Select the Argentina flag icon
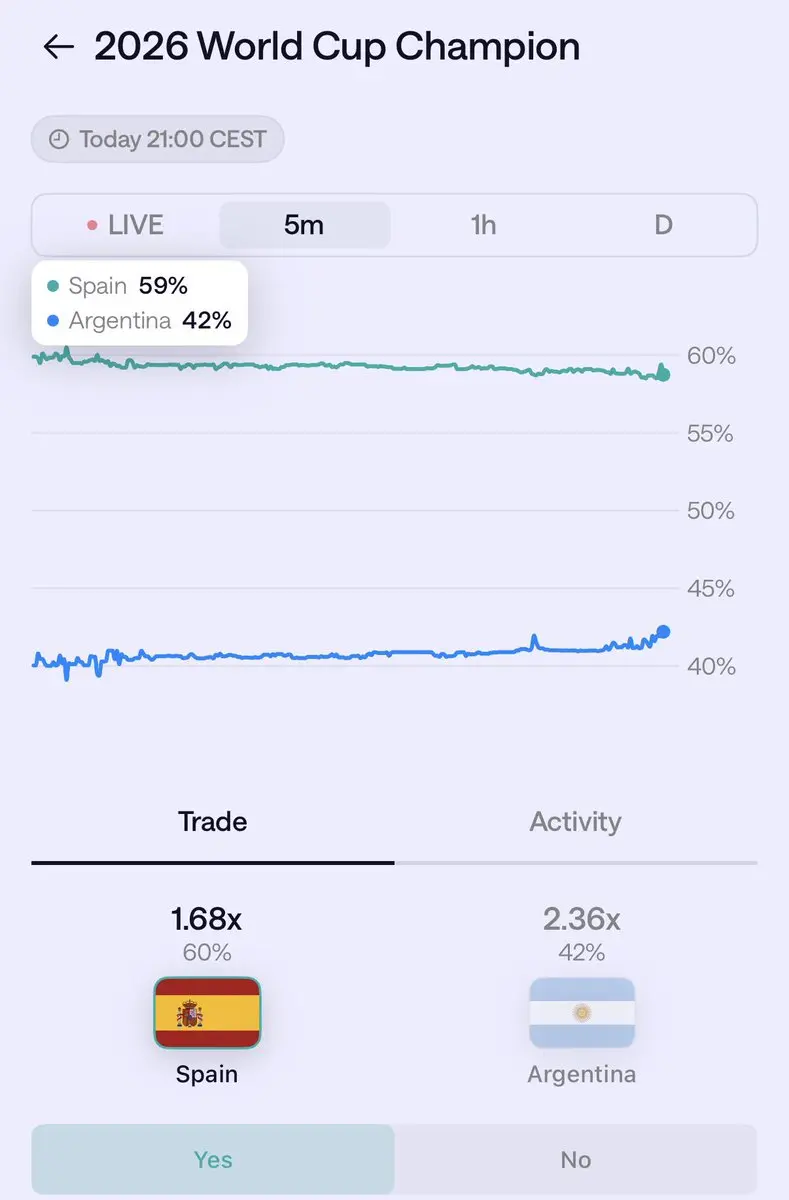This screenshot has height=1200, width=789. pos(582,1012)
